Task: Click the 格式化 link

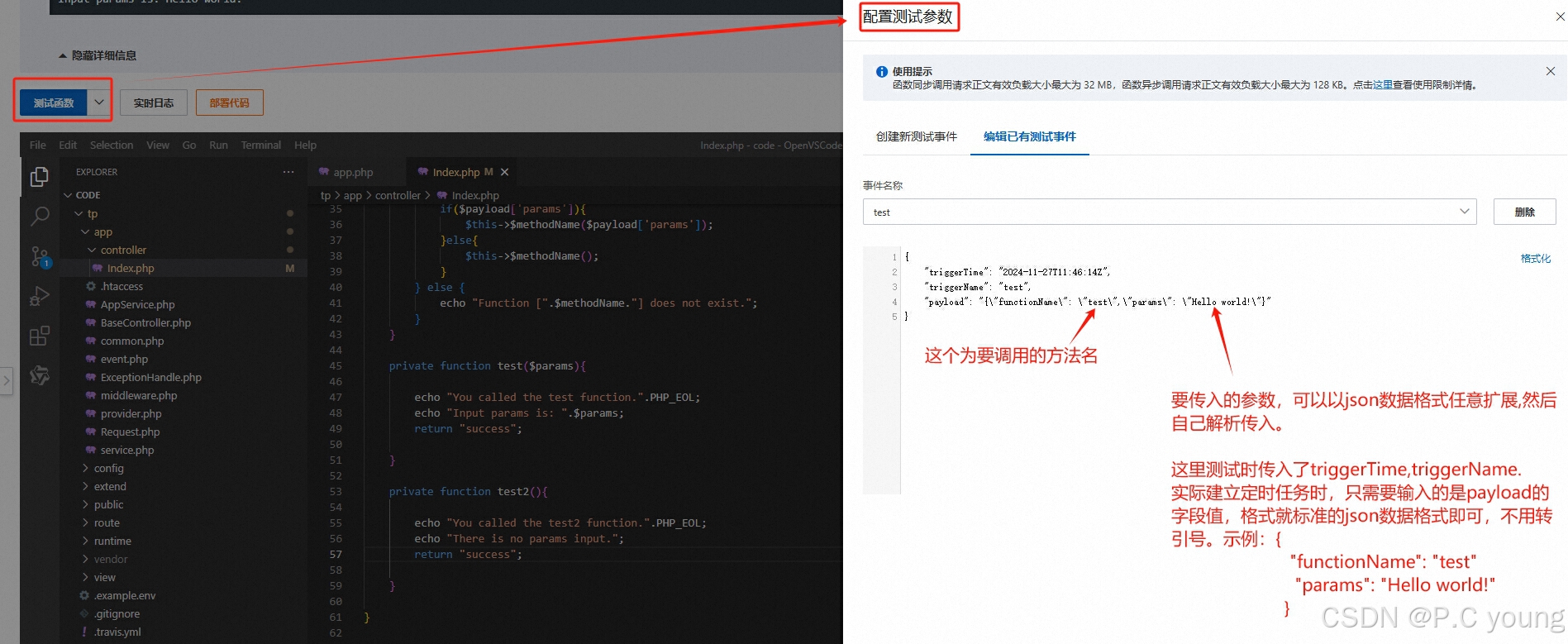Action: 1536,259
